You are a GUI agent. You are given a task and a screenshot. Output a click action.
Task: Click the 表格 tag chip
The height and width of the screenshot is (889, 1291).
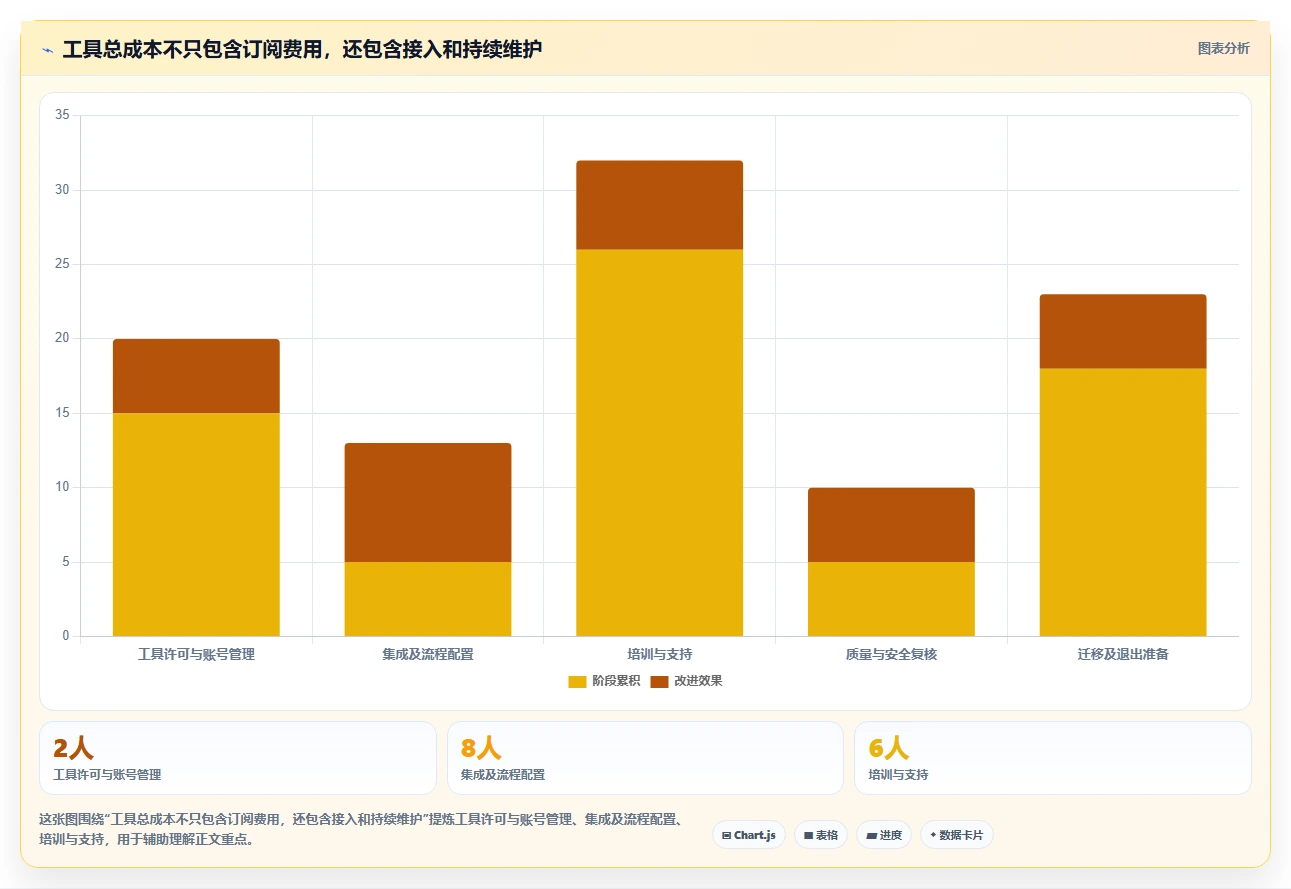821,835
